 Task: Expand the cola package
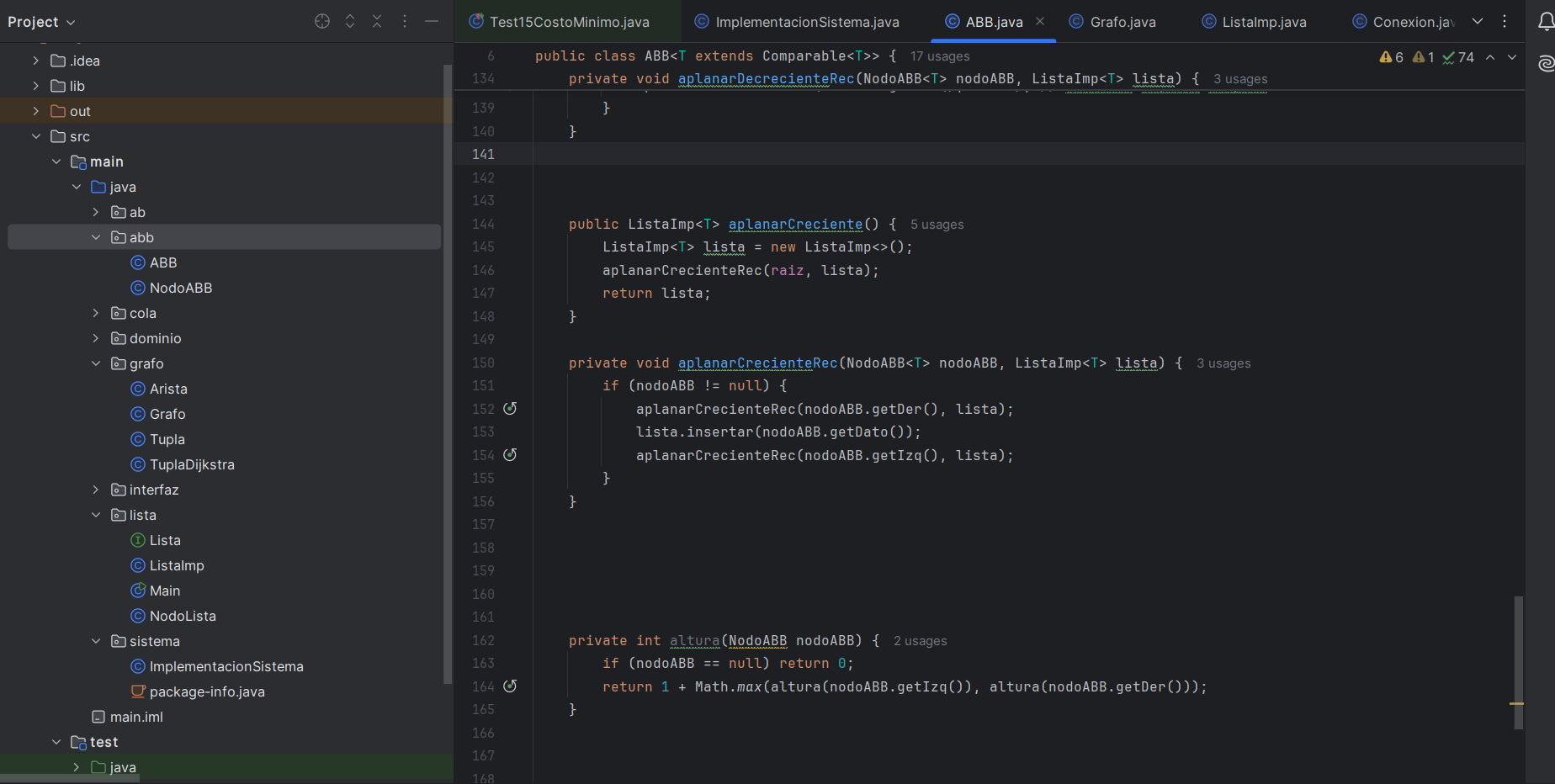[x=96, y=313]
